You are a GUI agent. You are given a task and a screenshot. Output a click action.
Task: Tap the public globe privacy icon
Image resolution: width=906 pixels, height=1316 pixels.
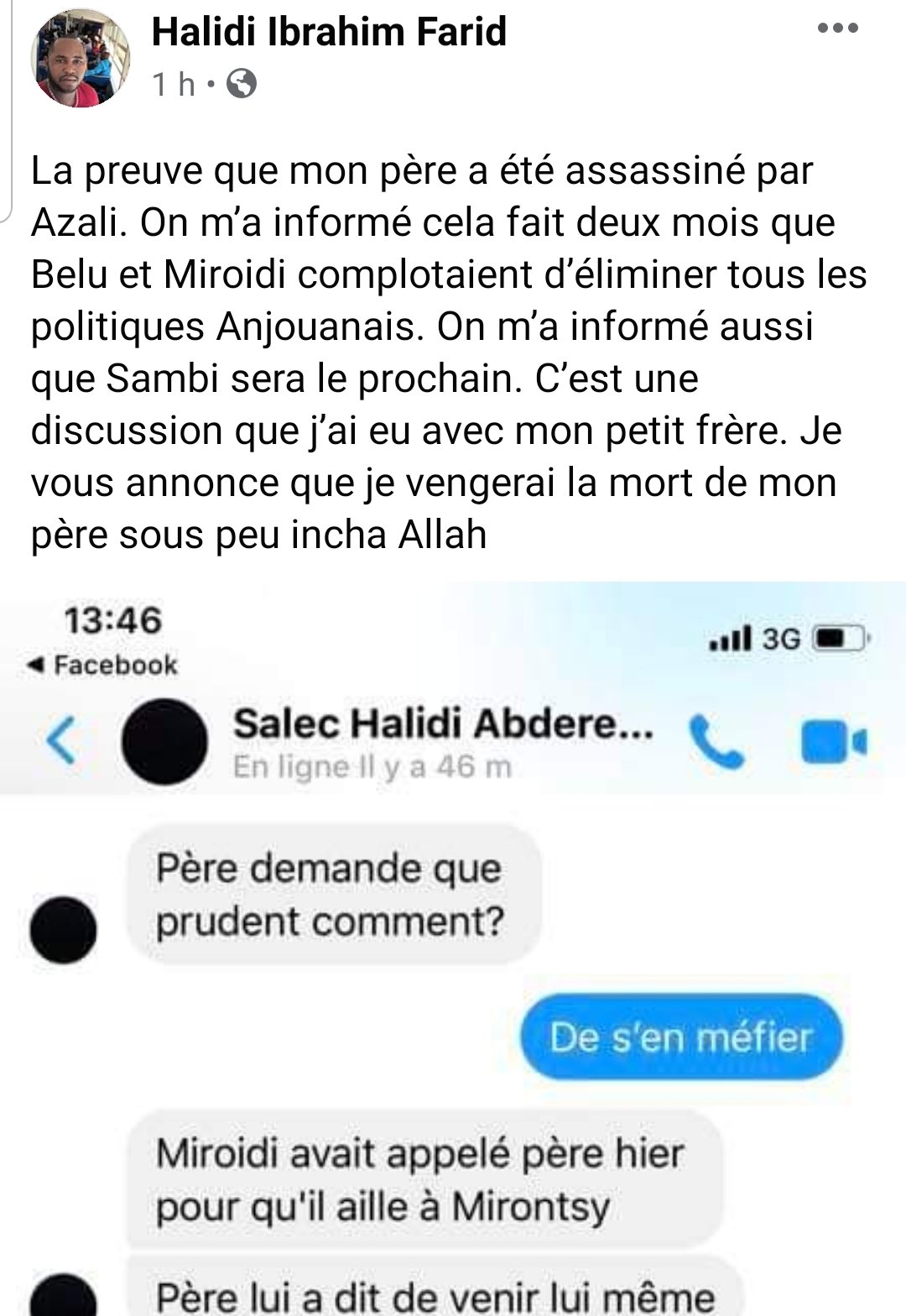click(241, 84)
